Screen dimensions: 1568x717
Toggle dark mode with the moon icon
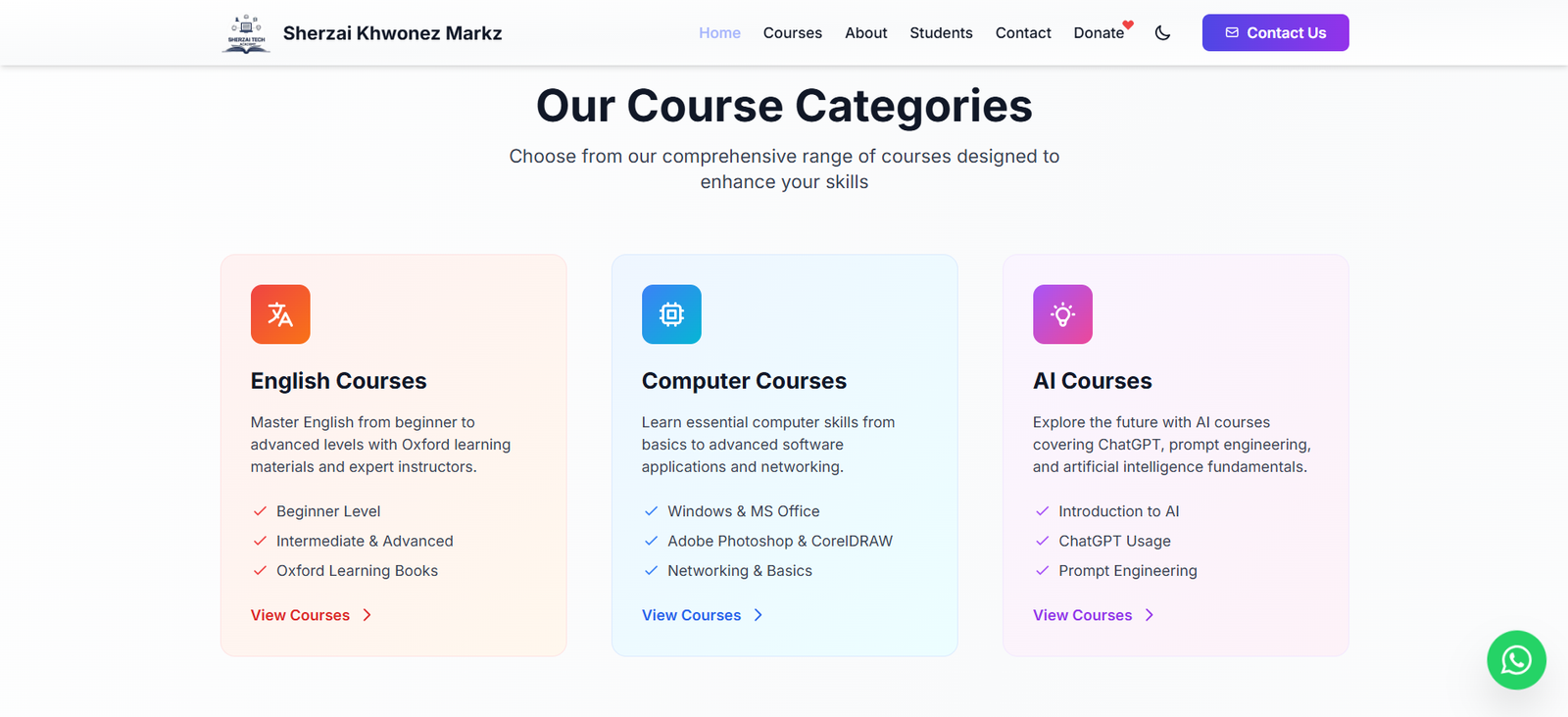point(1162,33)
